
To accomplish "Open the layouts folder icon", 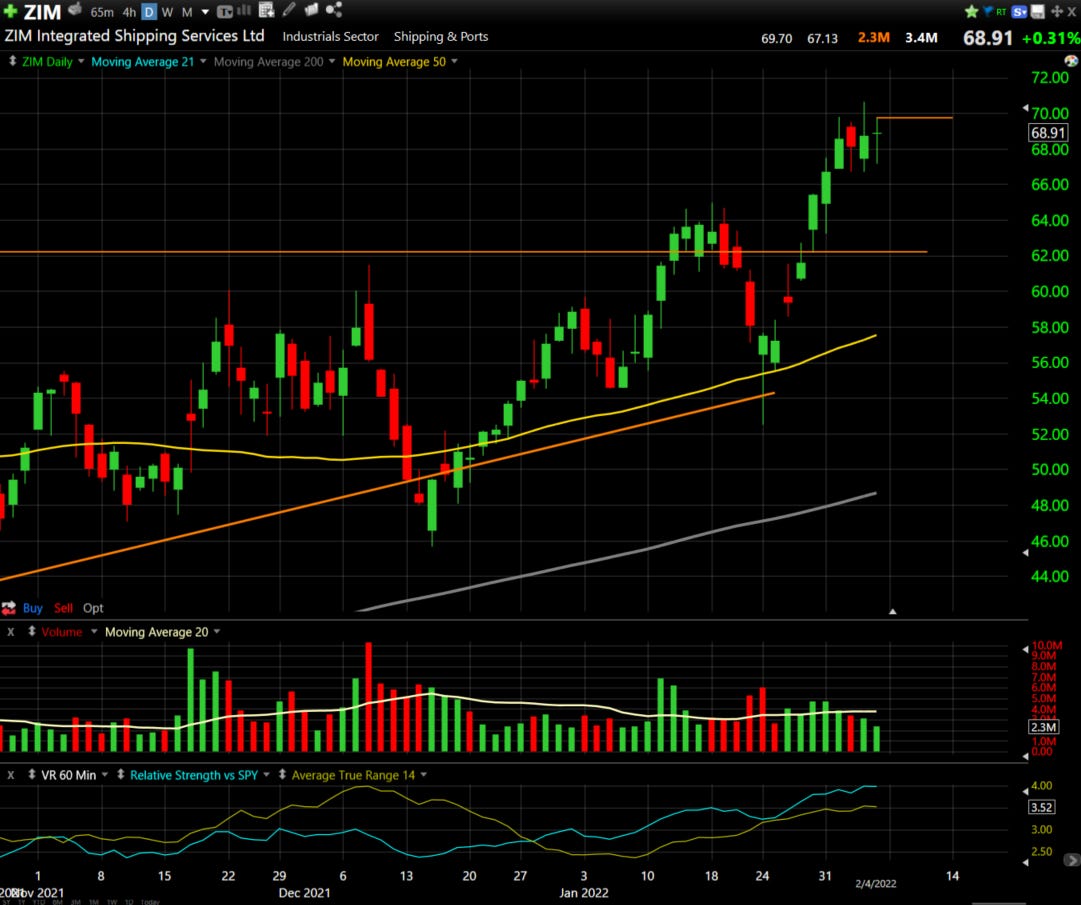I will click(311, 10).
